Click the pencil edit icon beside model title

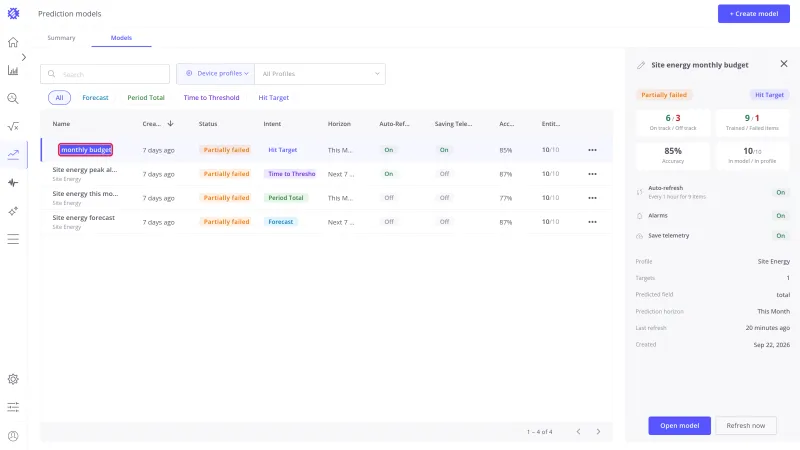point(641,65)
